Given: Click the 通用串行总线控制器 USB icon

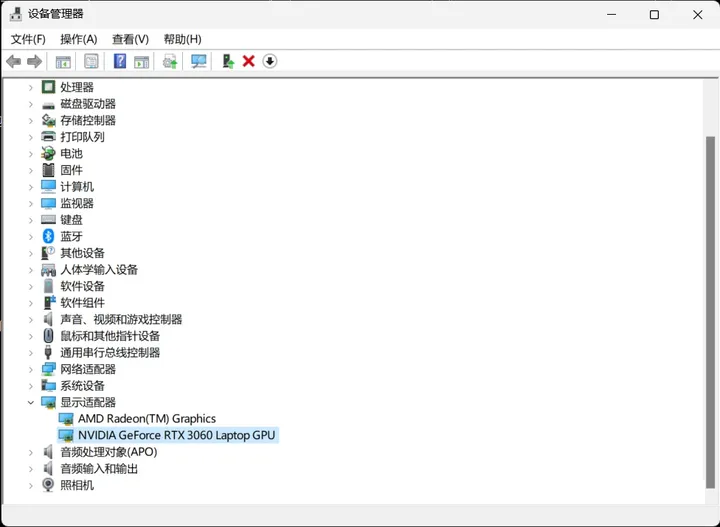Looking at the screenshot, I should click(x=48, y=352).
